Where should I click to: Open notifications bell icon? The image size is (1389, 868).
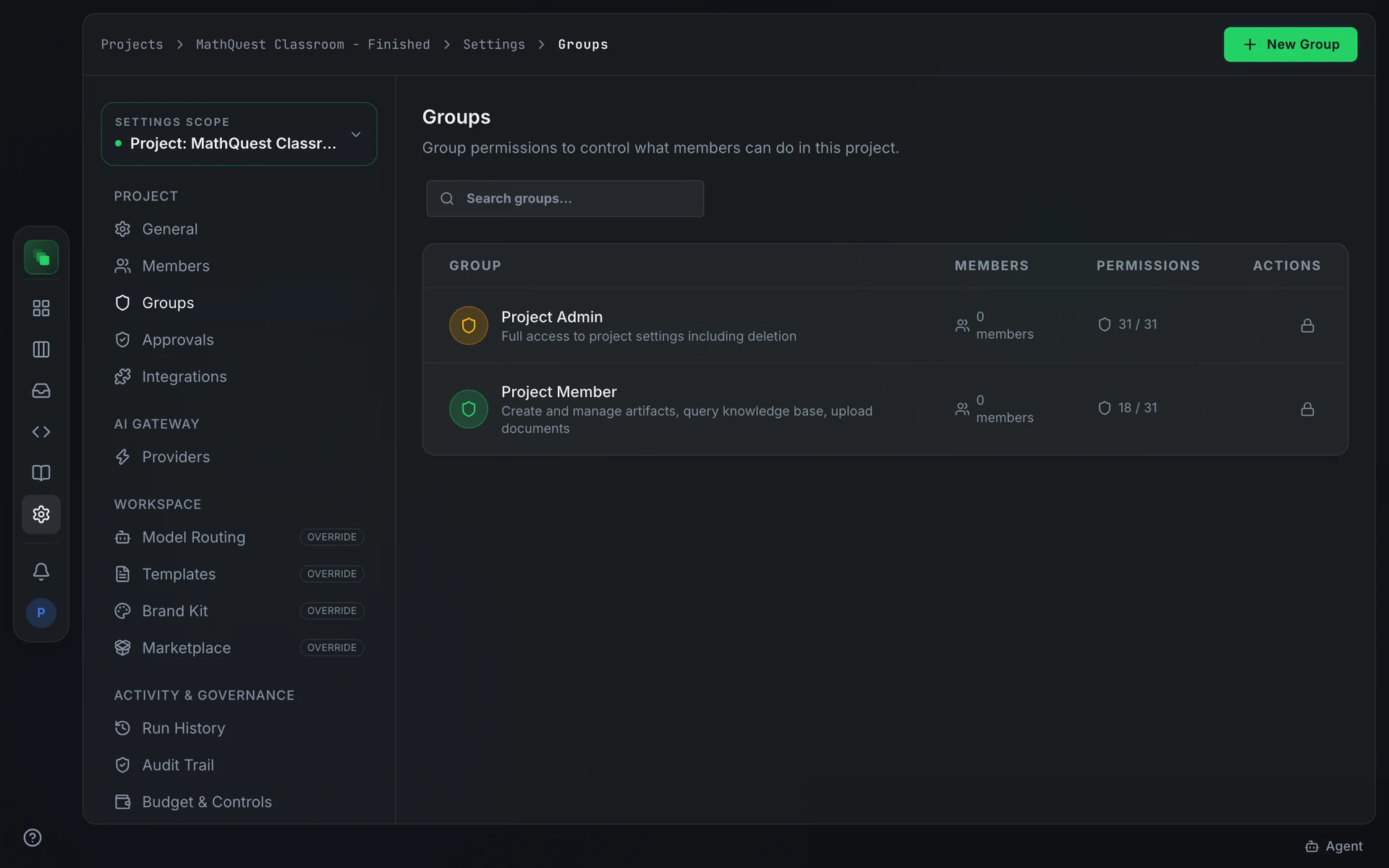point(41,571)
